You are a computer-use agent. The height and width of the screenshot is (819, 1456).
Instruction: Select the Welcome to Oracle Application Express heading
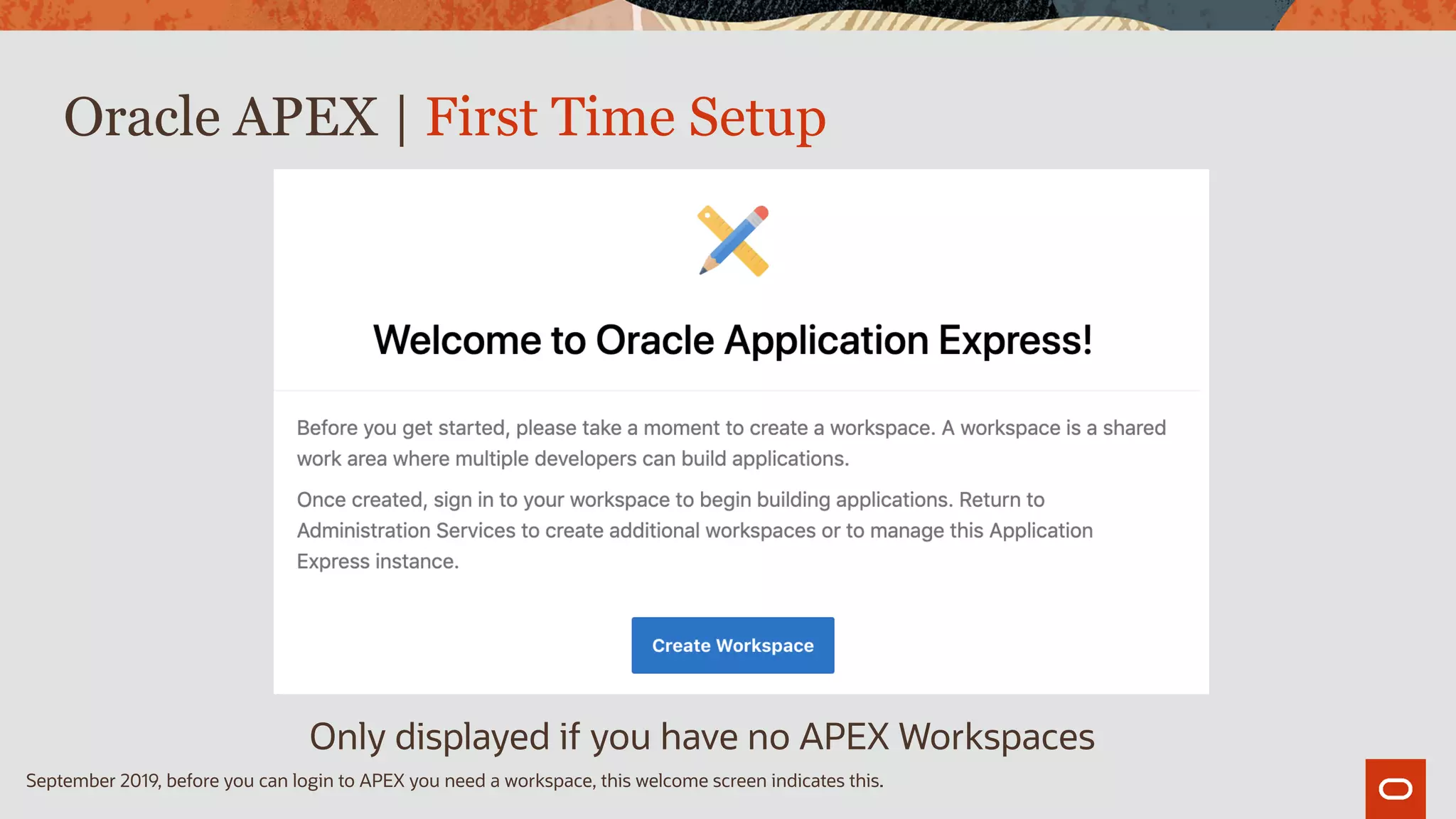pyautogui.click(x=732, y=340)
